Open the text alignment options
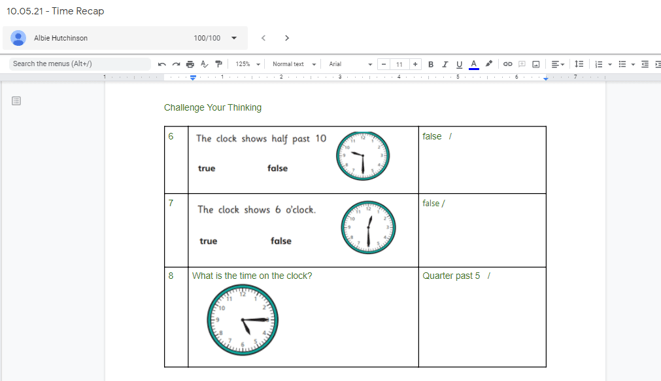Image resolution: width=661 pixels, height=381 pixels. (x=557, y=64)
